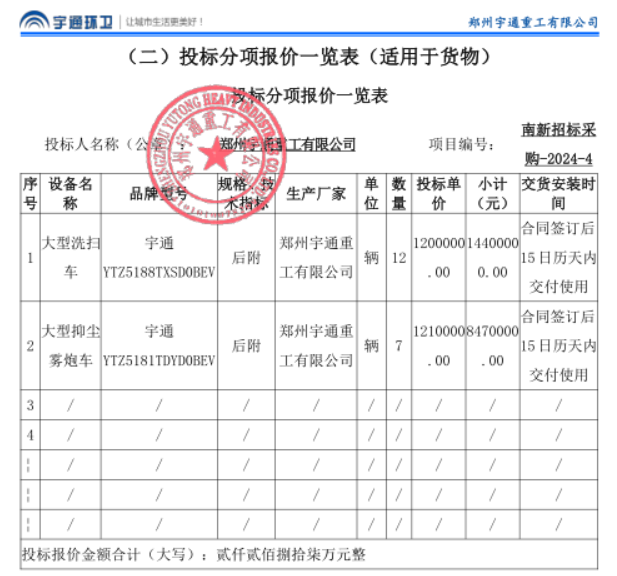Select the title （二）投标分项报价一览表（适用于货物）
617x576 pixels.
click(309, 57)
